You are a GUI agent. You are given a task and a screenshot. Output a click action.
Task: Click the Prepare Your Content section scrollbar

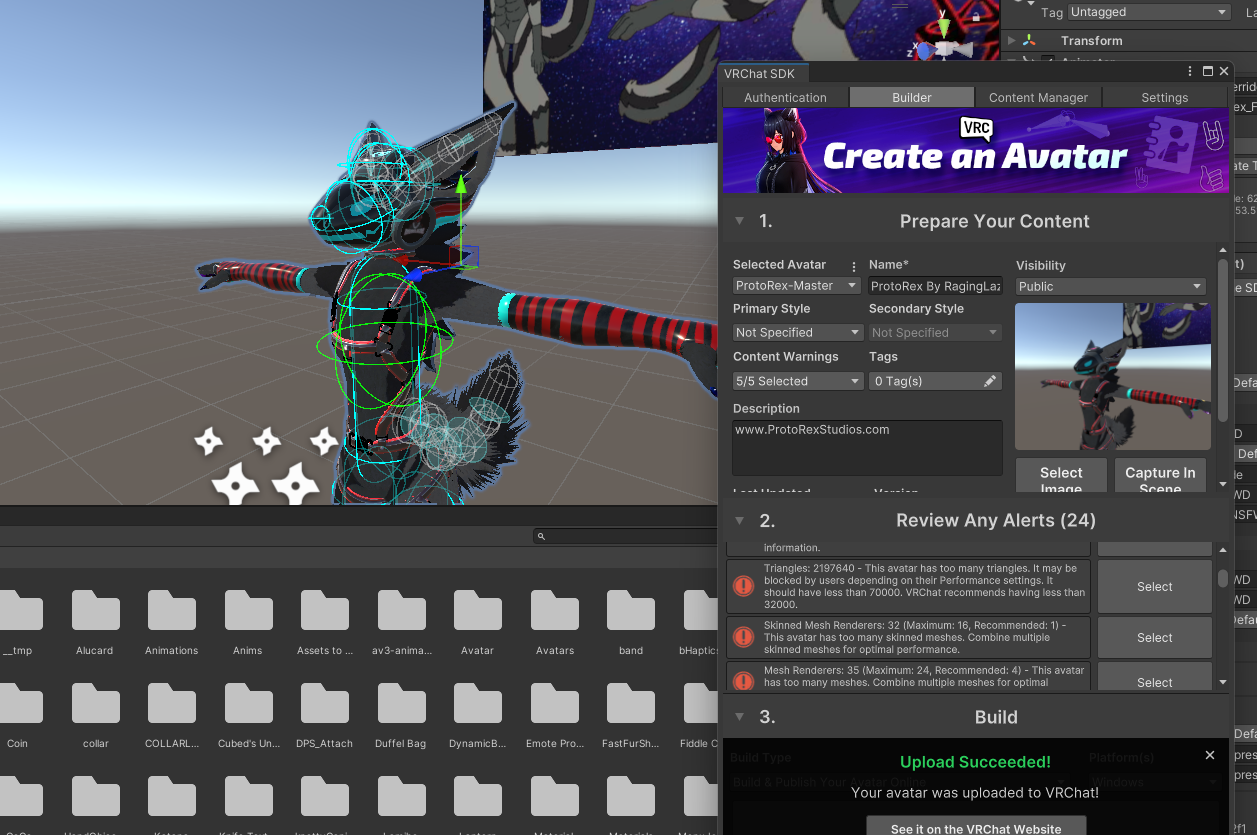[x=1222, y=340]
